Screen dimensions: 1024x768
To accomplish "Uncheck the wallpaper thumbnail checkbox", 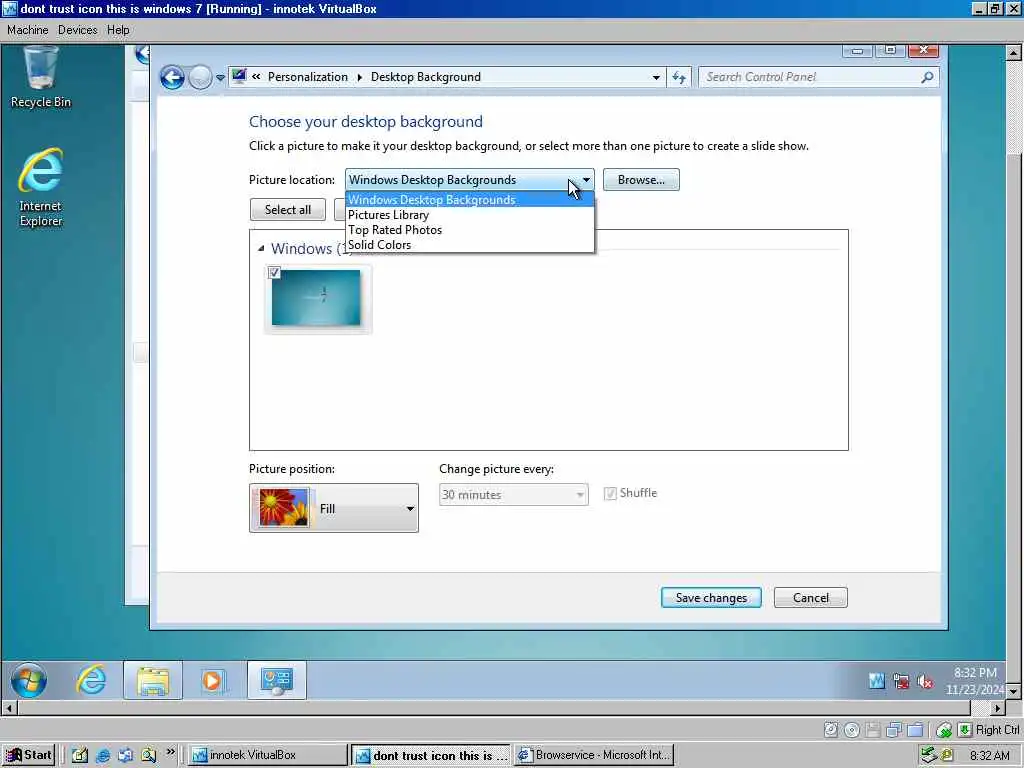I will (274, 272).
